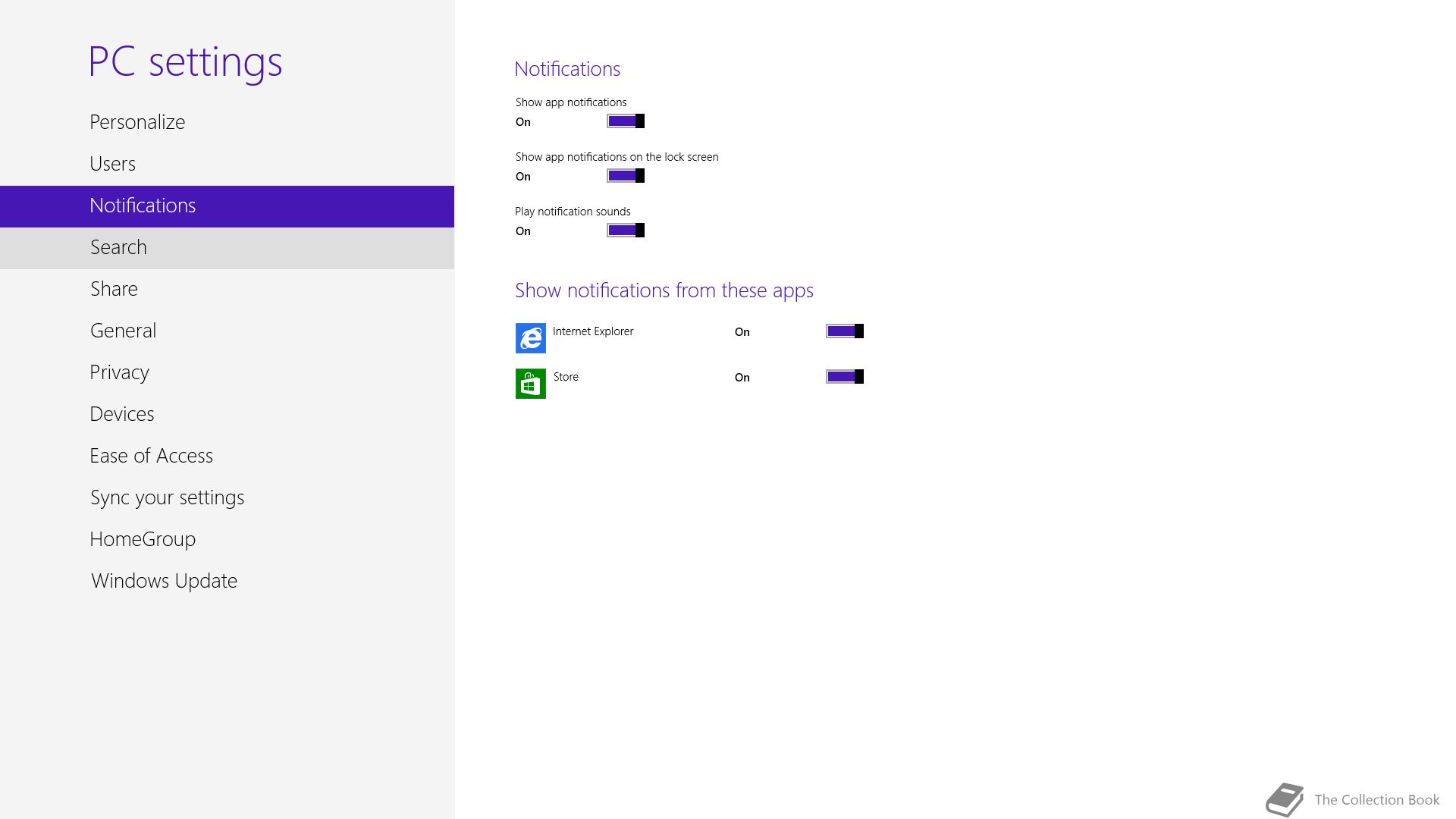
Task: Open General settings category
Action: pyautogui.click(x=227, y=331)
